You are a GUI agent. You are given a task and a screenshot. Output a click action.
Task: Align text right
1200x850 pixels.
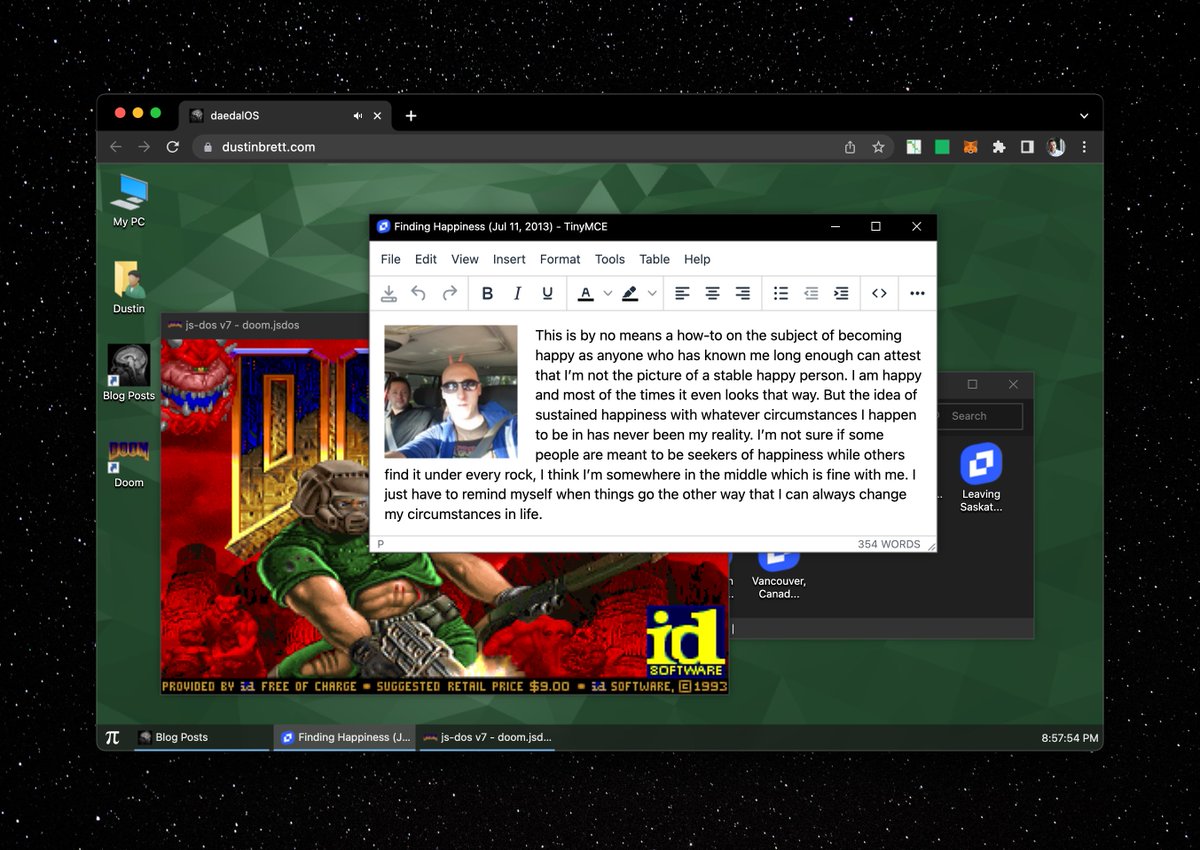tap(743, 293)
